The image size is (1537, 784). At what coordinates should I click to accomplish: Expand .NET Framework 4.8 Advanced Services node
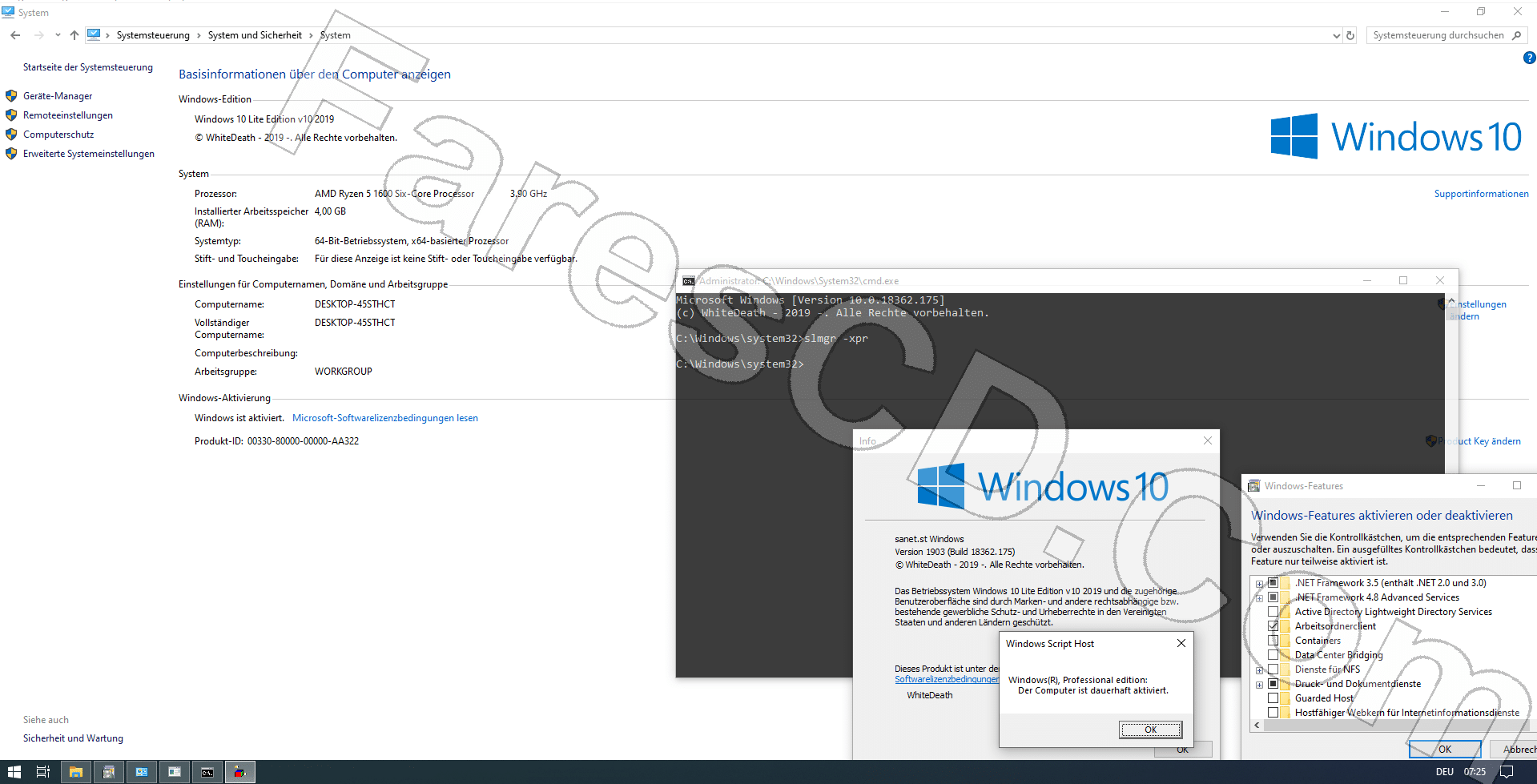click(1259, 598)
